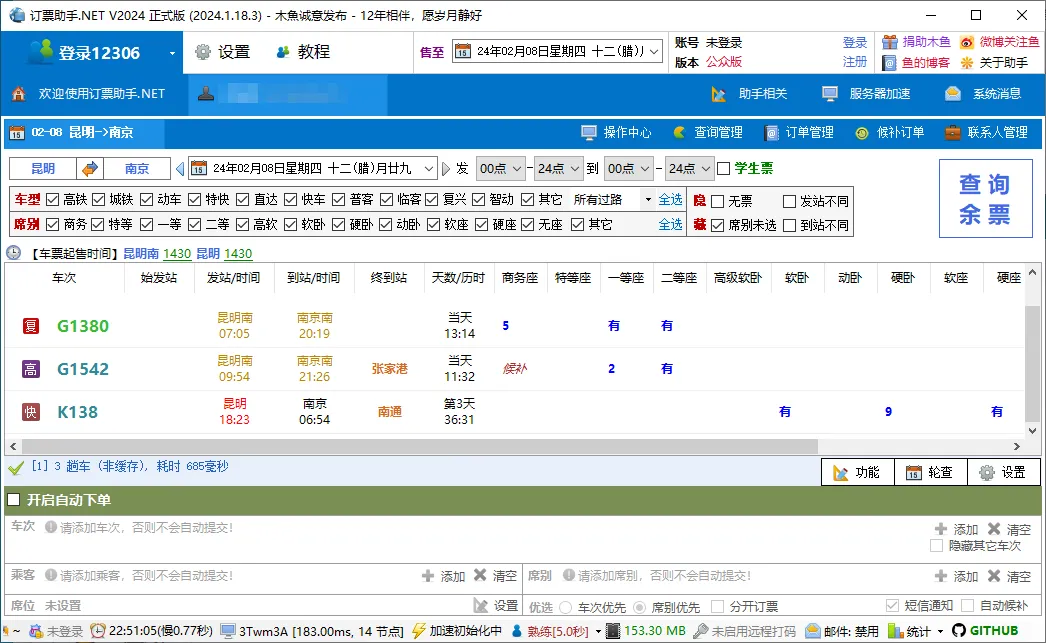Click the 设置 gear icon in top toolbar
This screenshot has width=1046, height=643.
coord(203,52)
